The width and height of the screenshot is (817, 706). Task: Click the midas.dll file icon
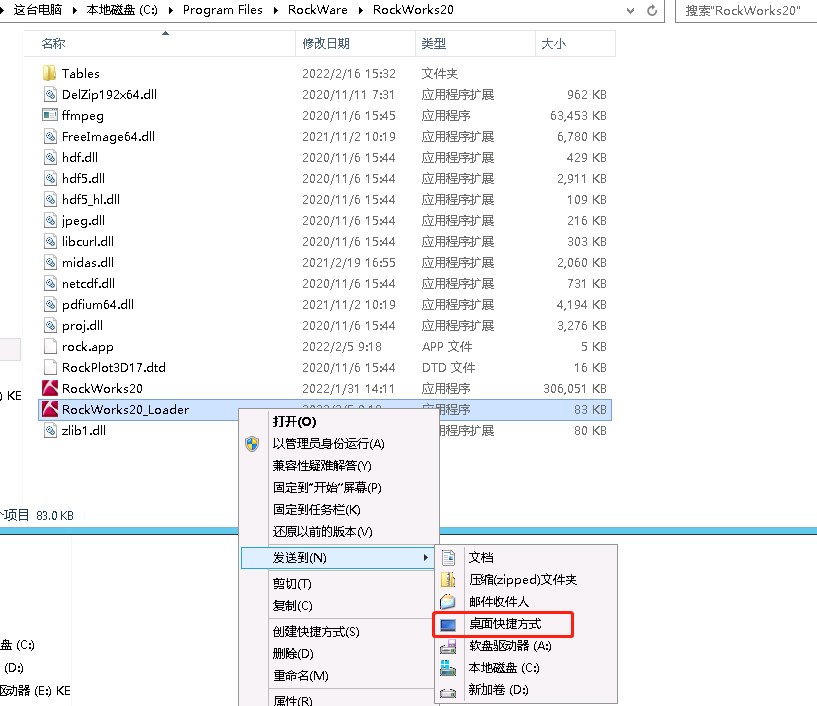tap(50, 263)
